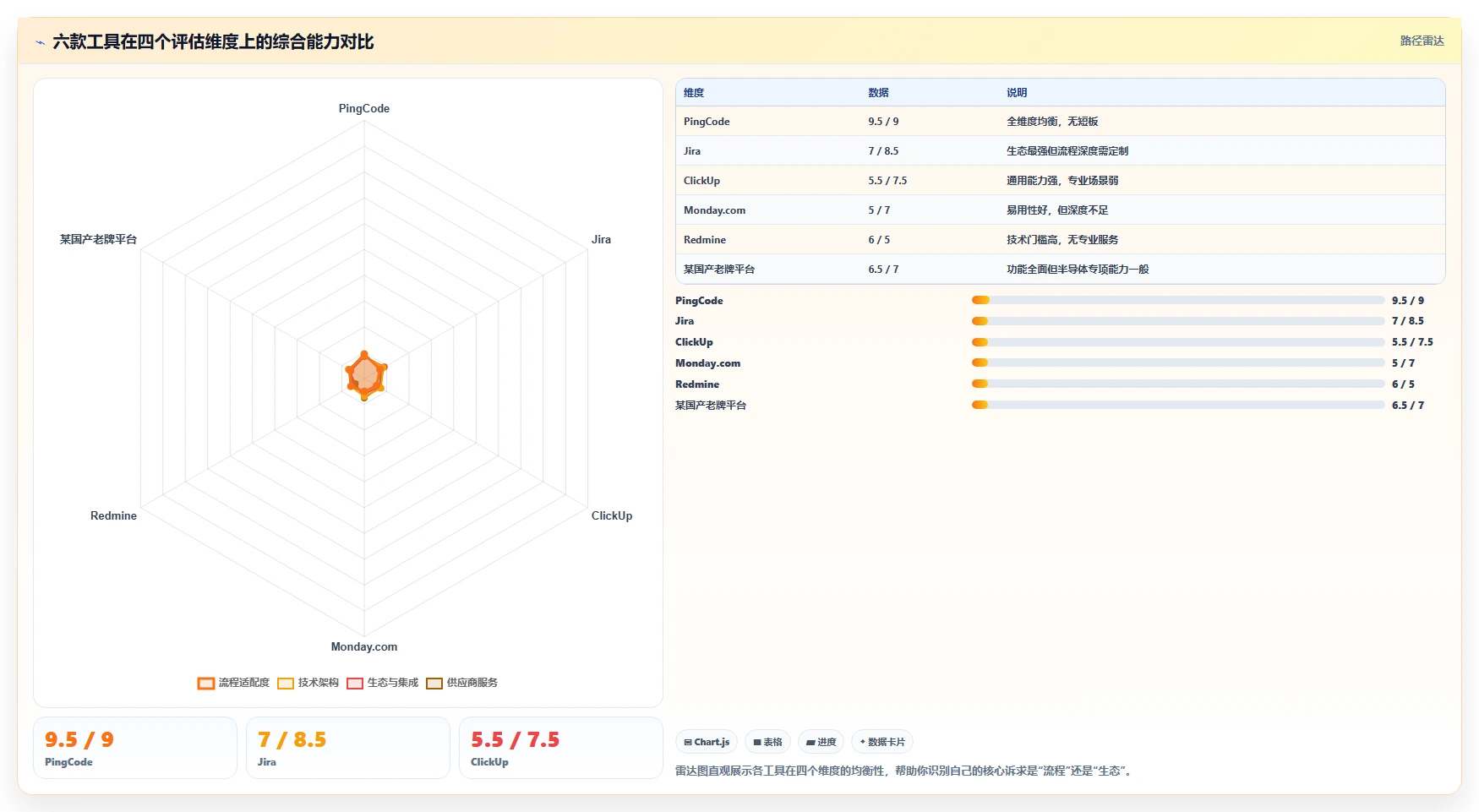This screenshot has width=1479, height=812.
Task: Click the 某国产老牌平台 radar axis label
Action: pyautogui.click(x=98, y=239)
